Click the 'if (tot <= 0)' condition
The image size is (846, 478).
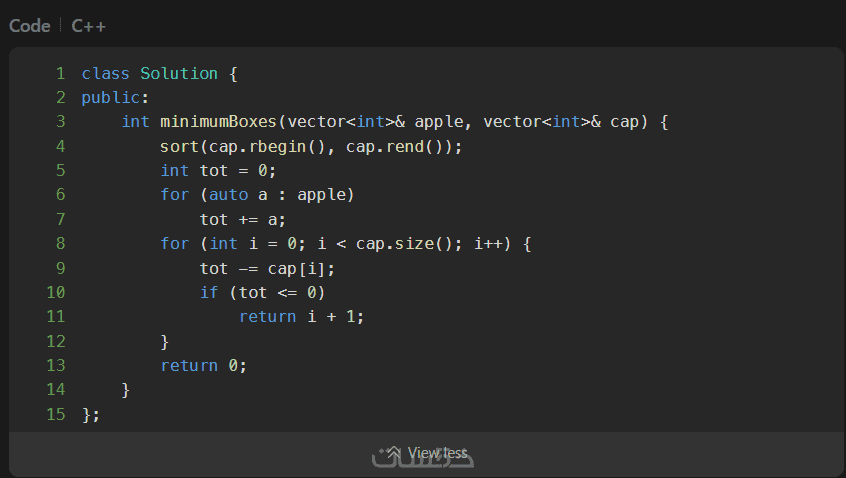(x=262, y=292)
